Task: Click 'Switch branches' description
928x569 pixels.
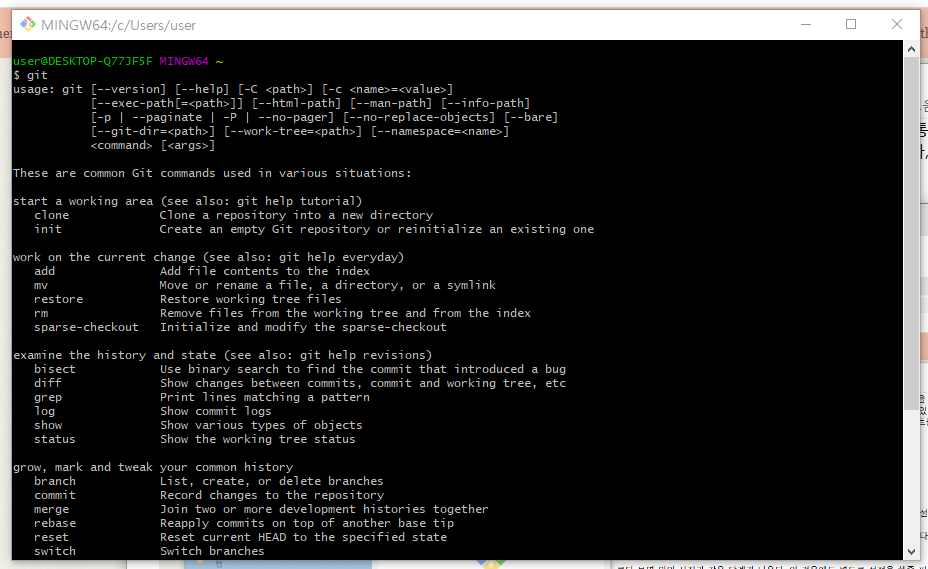Action: pyautogui.click(x=212, y=551)
